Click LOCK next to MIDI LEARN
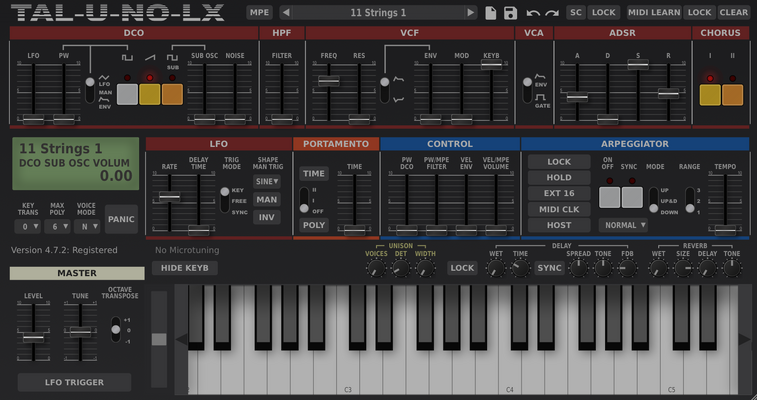Image resolution: width=757 pixels, height=400 pixels. pos(700,13)
